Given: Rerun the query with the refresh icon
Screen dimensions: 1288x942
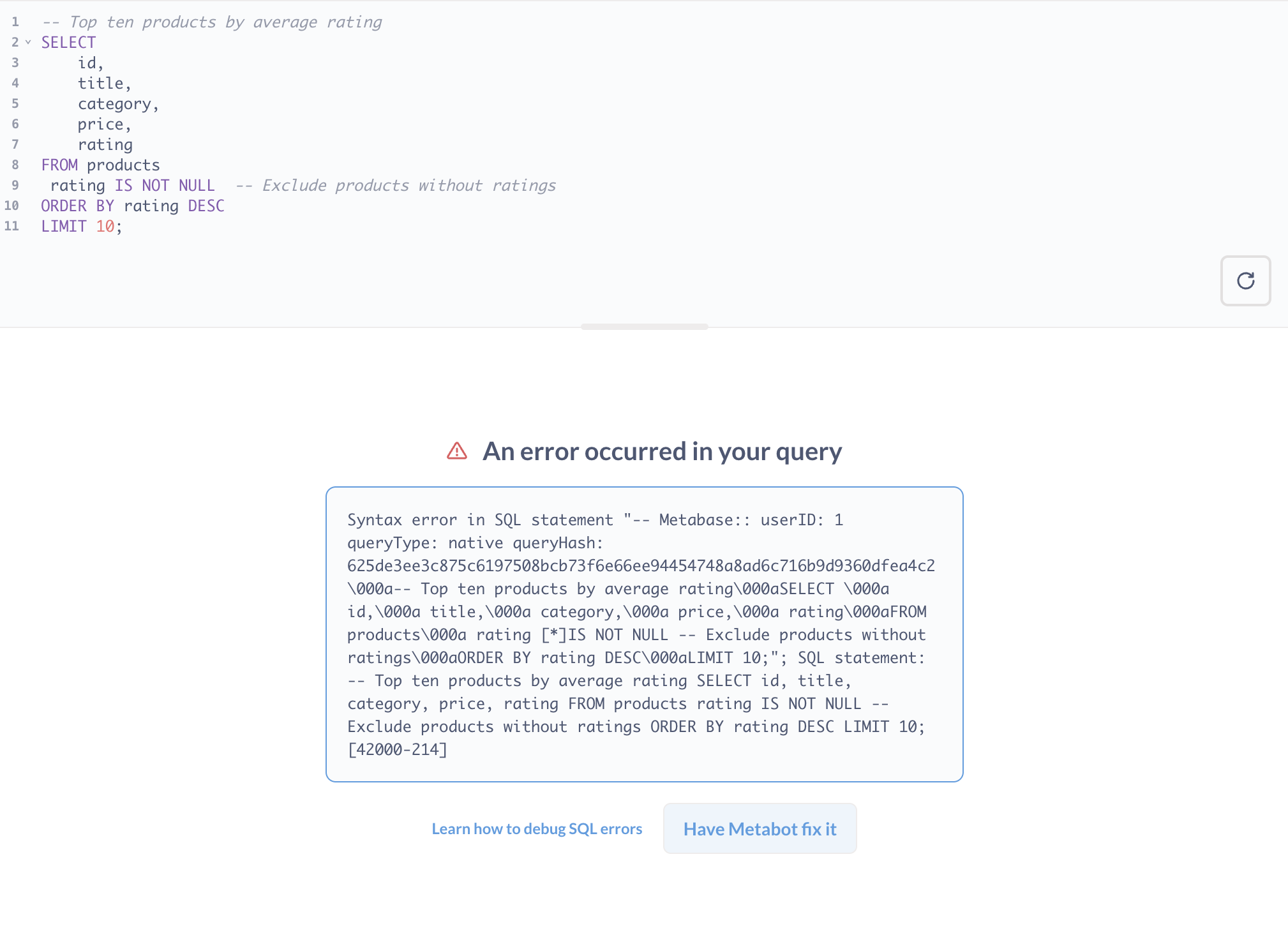Looking at the screenshot, I should (1245, 281).
